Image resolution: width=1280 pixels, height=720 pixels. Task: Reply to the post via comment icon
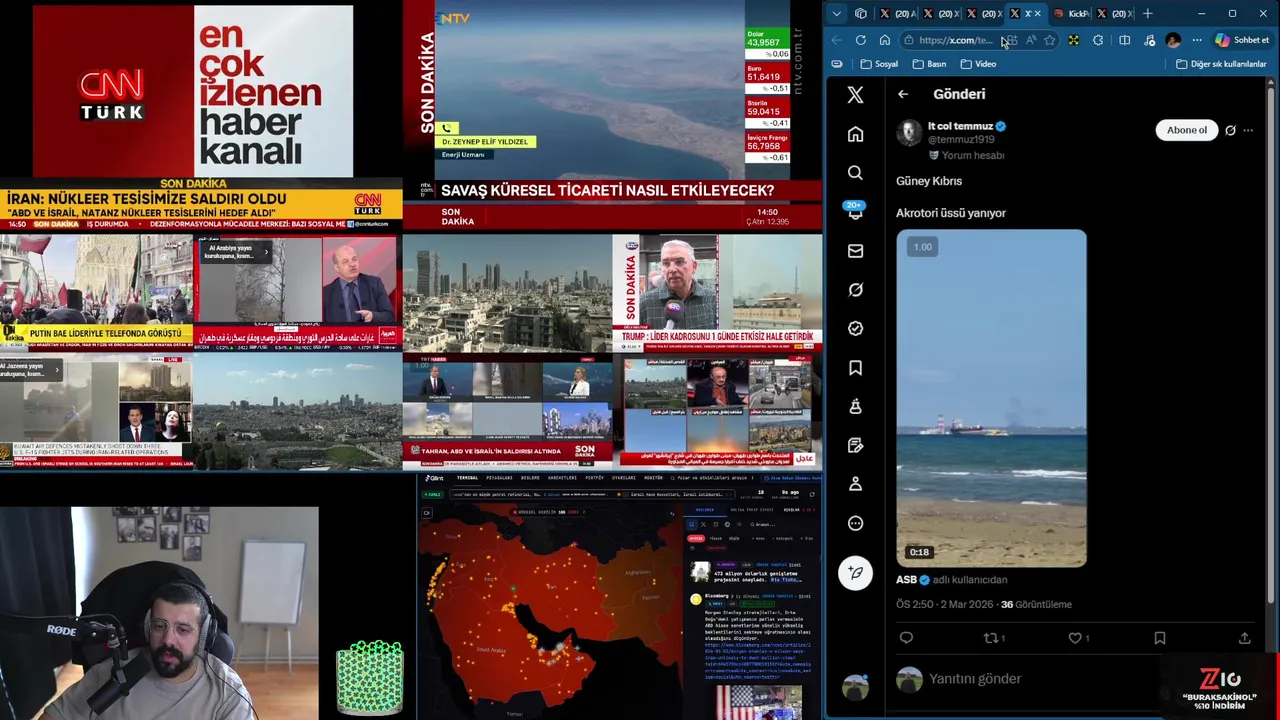[906, 638]
